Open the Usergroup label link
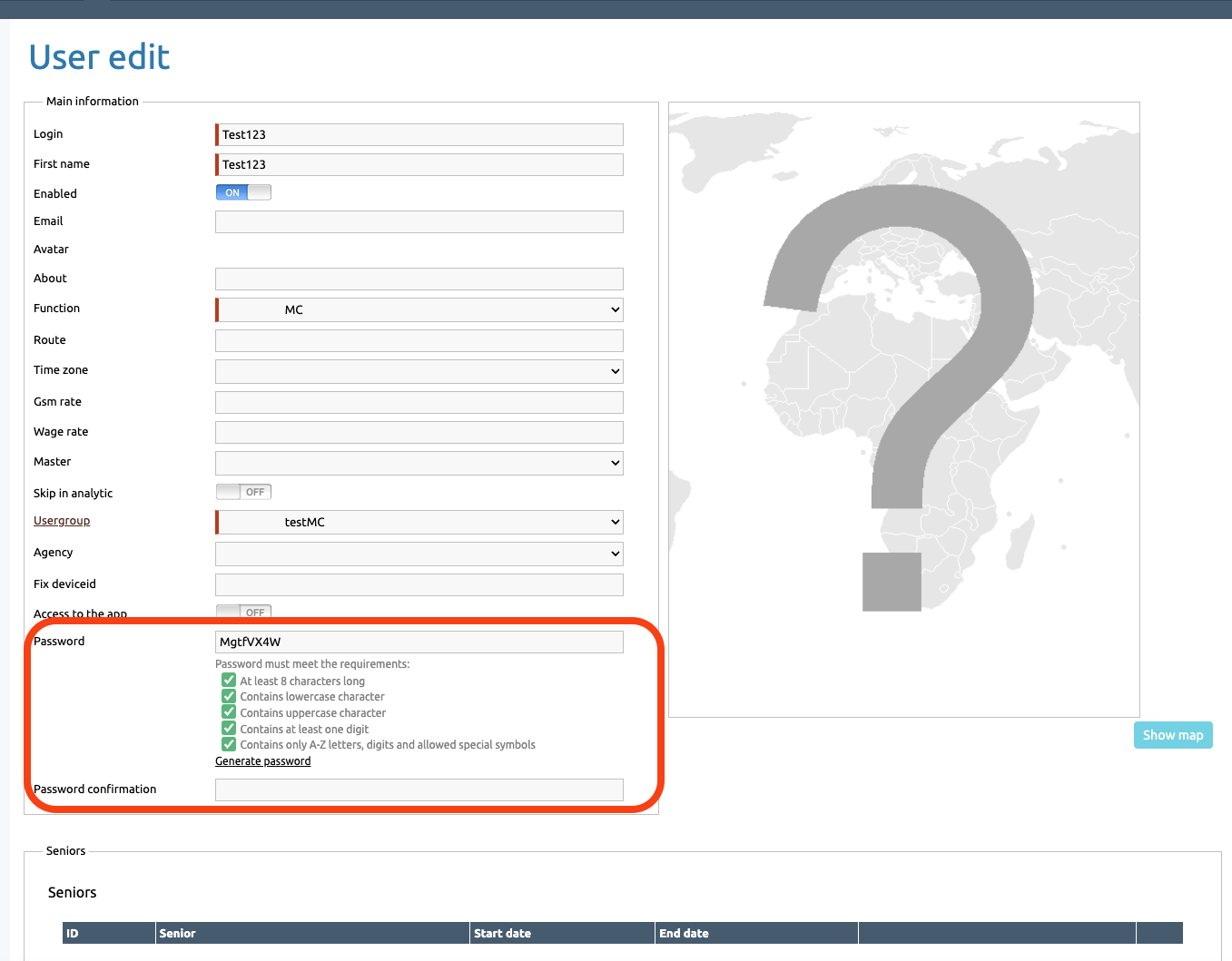 62,521
